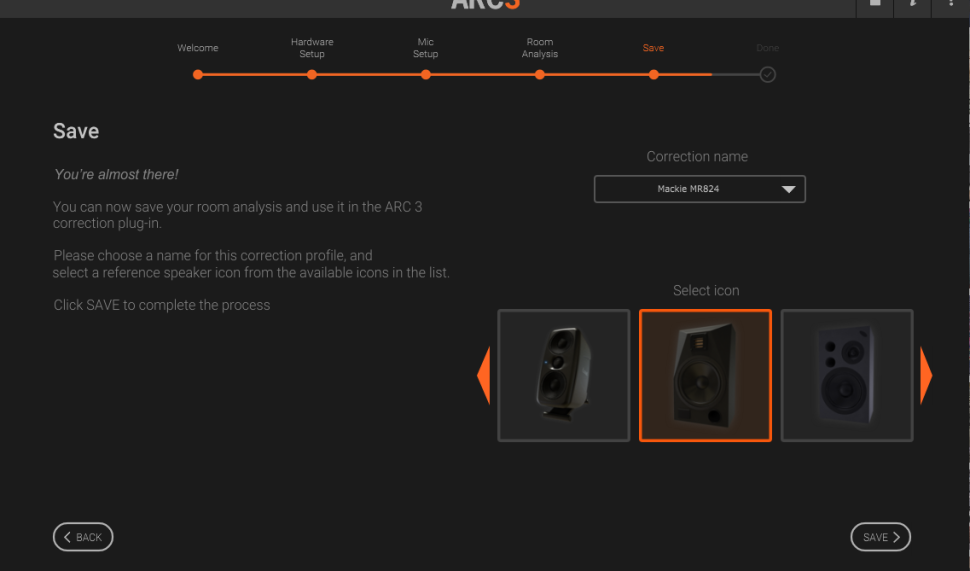Viewport: 970px width, 571px height.
Task: Select the right-hand multi-driver speaker icon
Action: (847, 375)
